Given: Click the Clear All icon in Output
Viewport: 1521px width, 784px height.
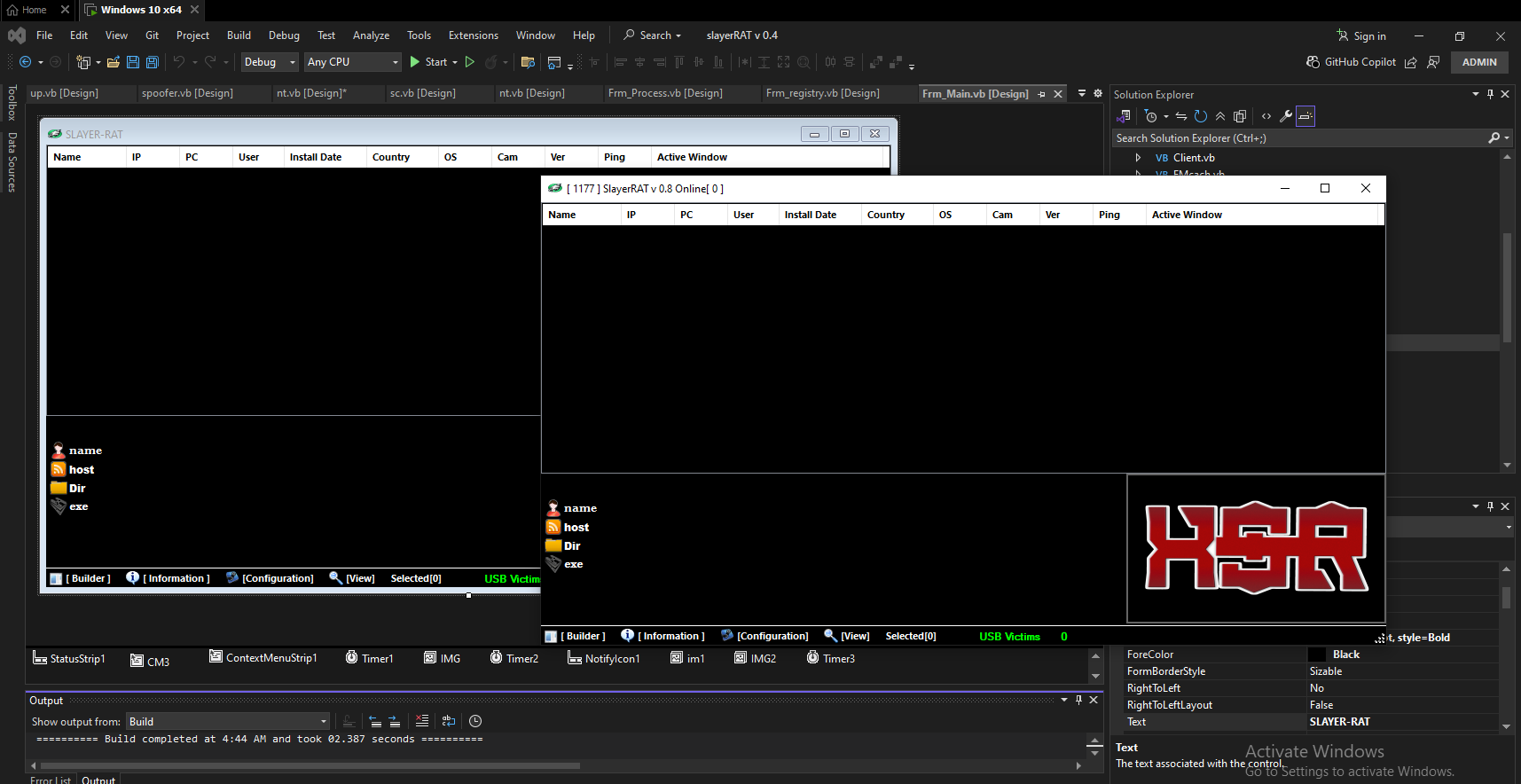Looking at the screenshot, I should [x=422, y=721].
